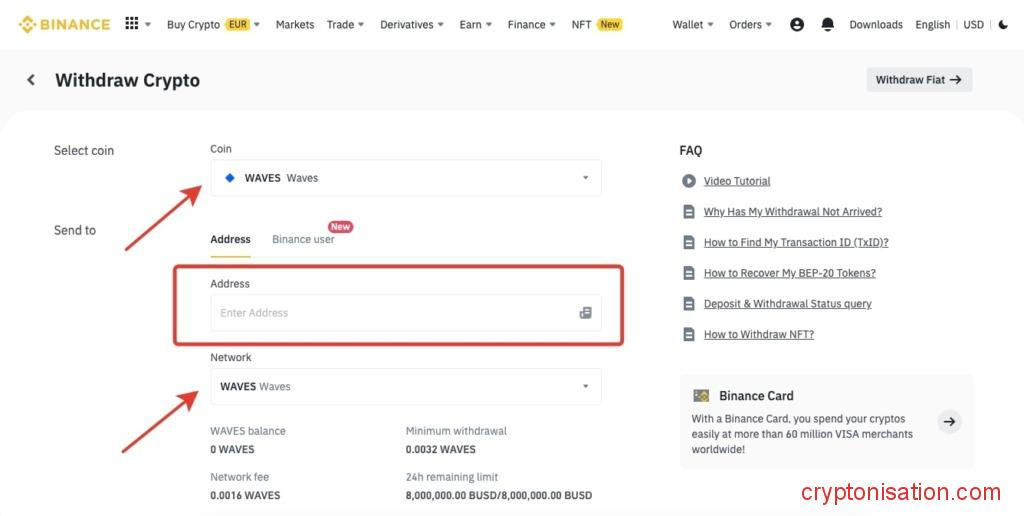Open 'Why Has My Withdrawal Not Arrived?' link

pyautogui.click(x=792, y=212)
